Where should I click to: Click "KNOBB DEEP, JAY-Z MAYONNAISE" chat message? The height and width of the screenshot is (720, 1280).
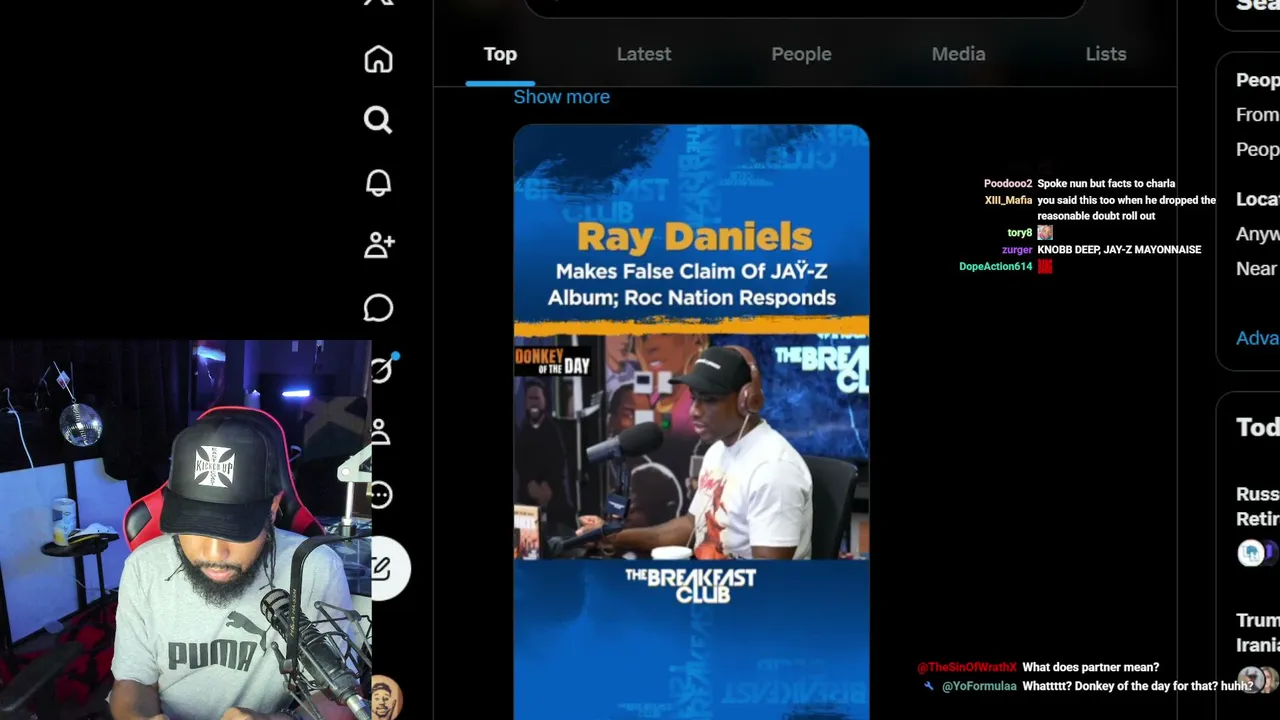(1119, 250)
